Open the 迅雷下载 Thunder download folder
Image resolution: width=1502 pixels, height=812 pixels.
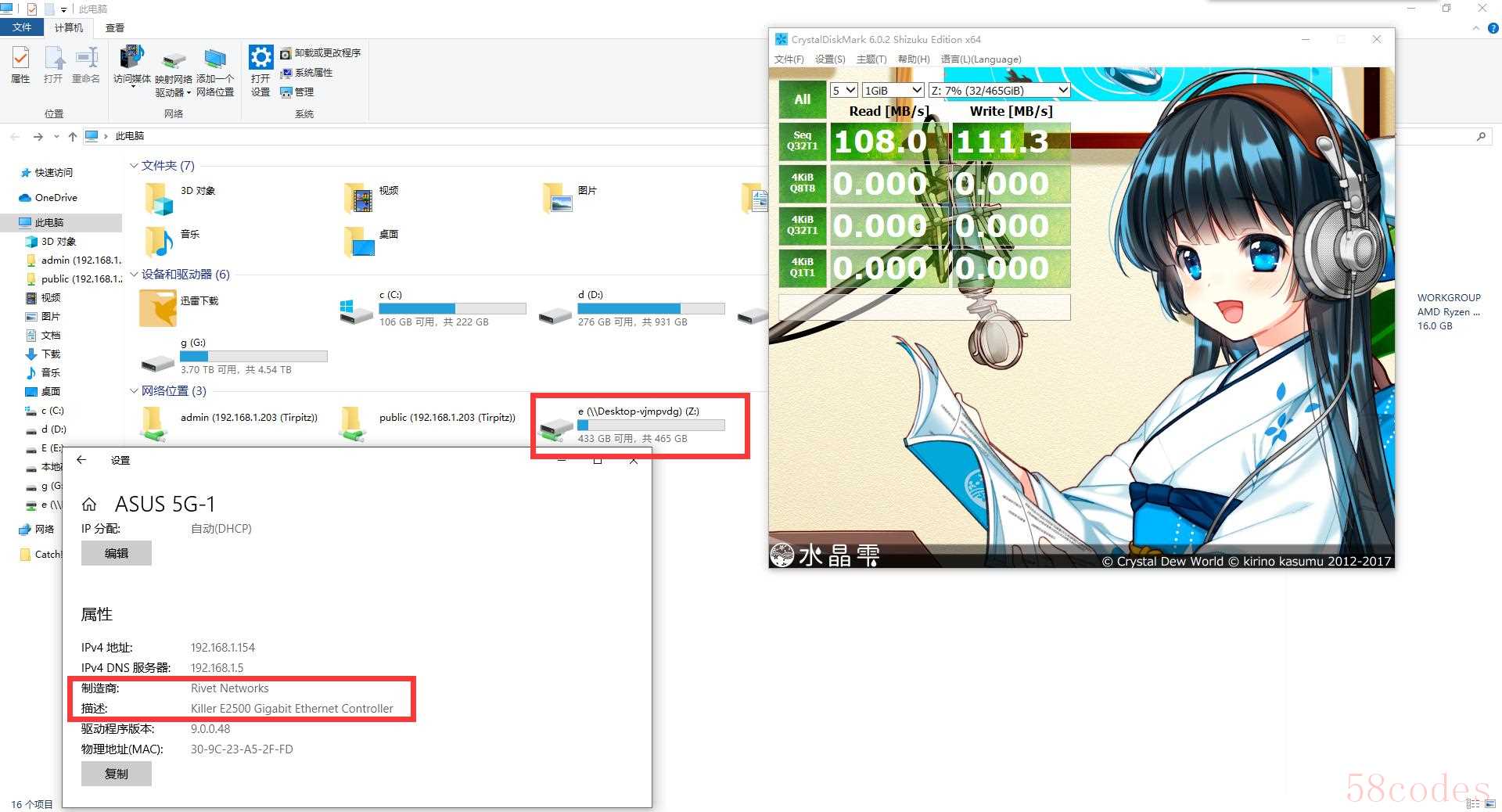click(x=180, y=307)
